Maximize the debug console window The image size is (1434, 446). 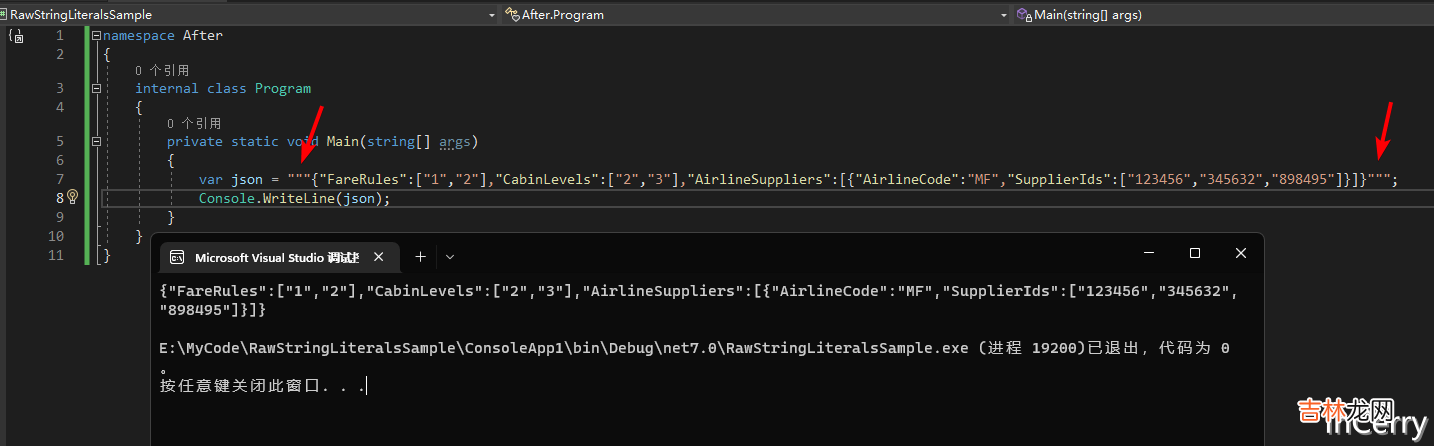[1195, 254]
